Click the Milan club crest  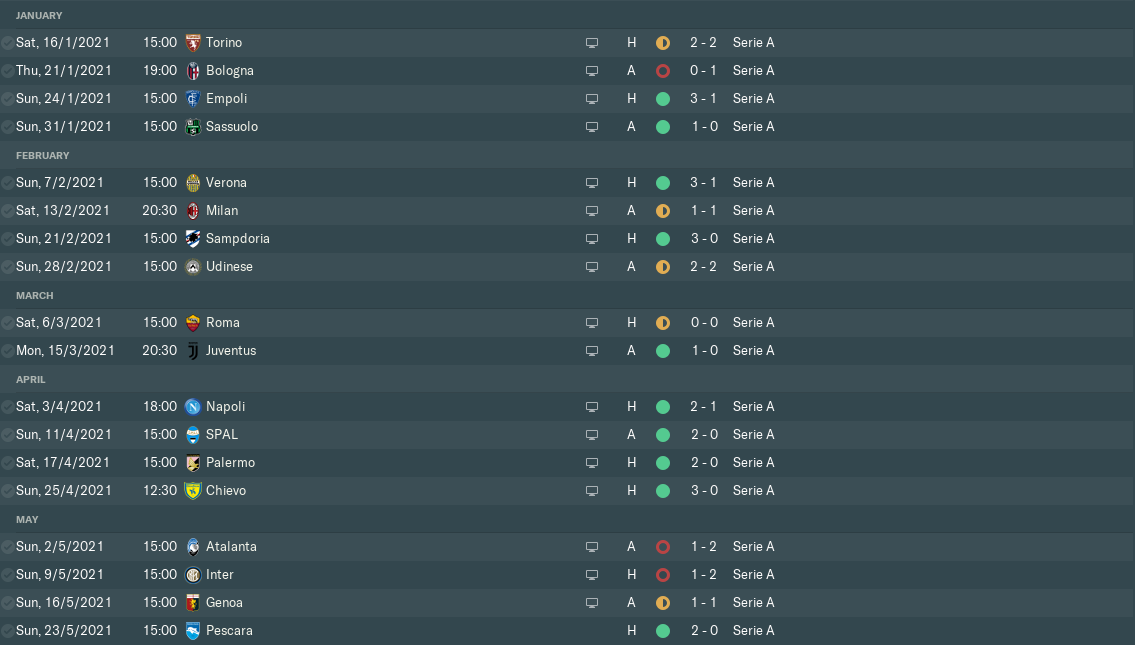(193, 211)
